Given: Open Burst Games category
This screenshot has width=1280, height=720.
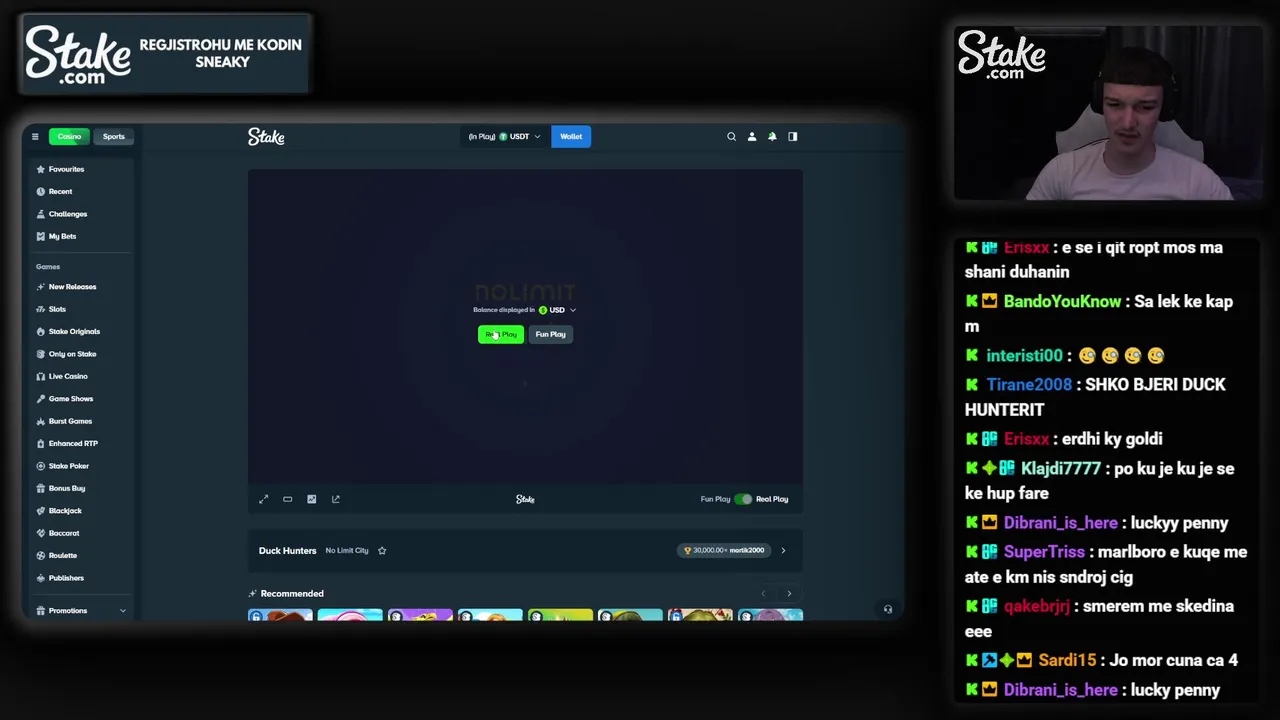Looking at the screenshot, I should pyautogui.click(x=70, y=421).
